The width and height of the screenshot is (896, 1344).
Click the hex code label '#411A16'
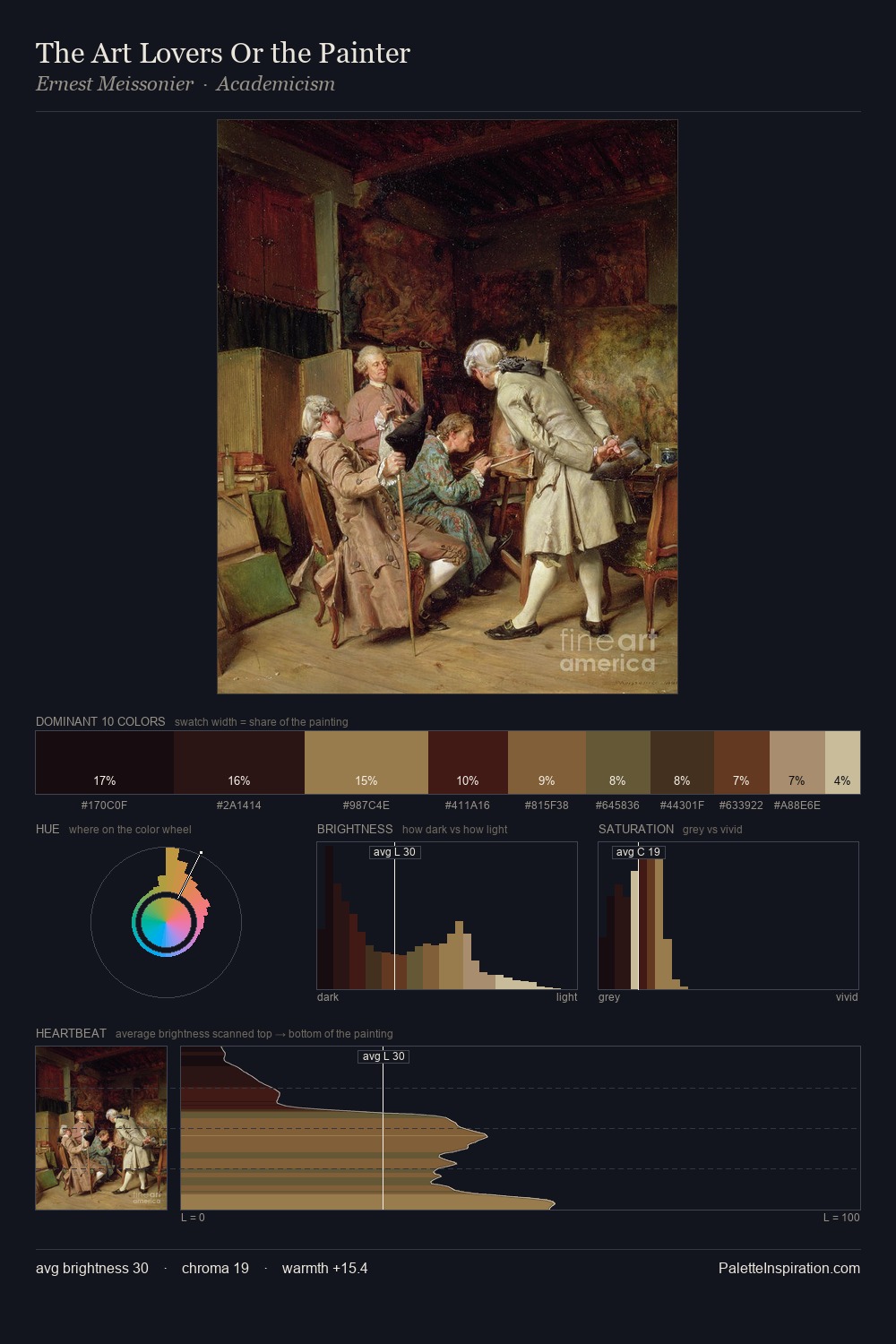coord(468,806)
